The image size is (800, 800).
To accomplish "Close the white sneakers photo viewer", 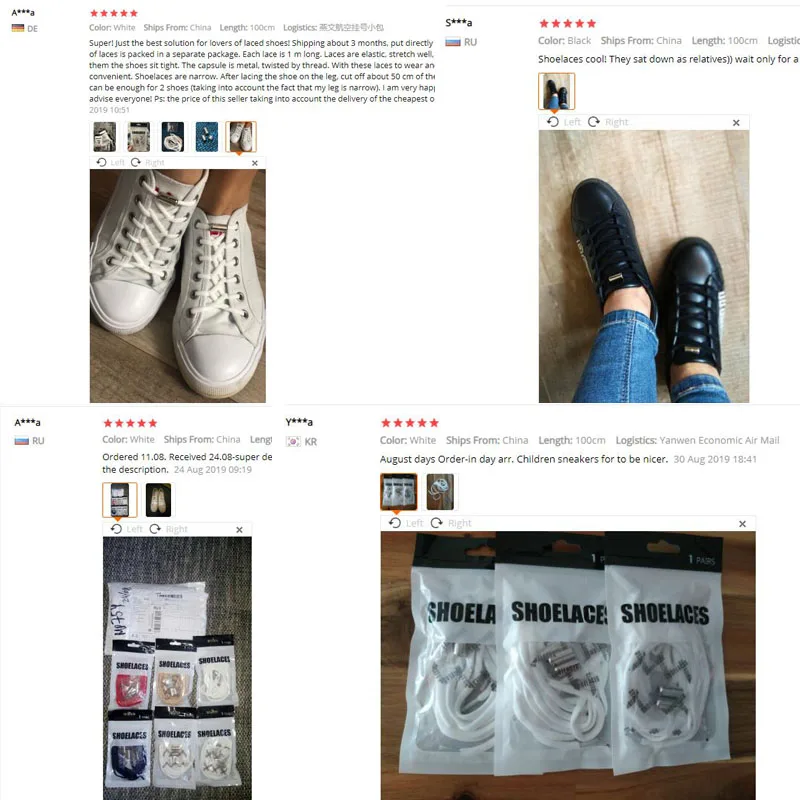I will coord(255,163).
